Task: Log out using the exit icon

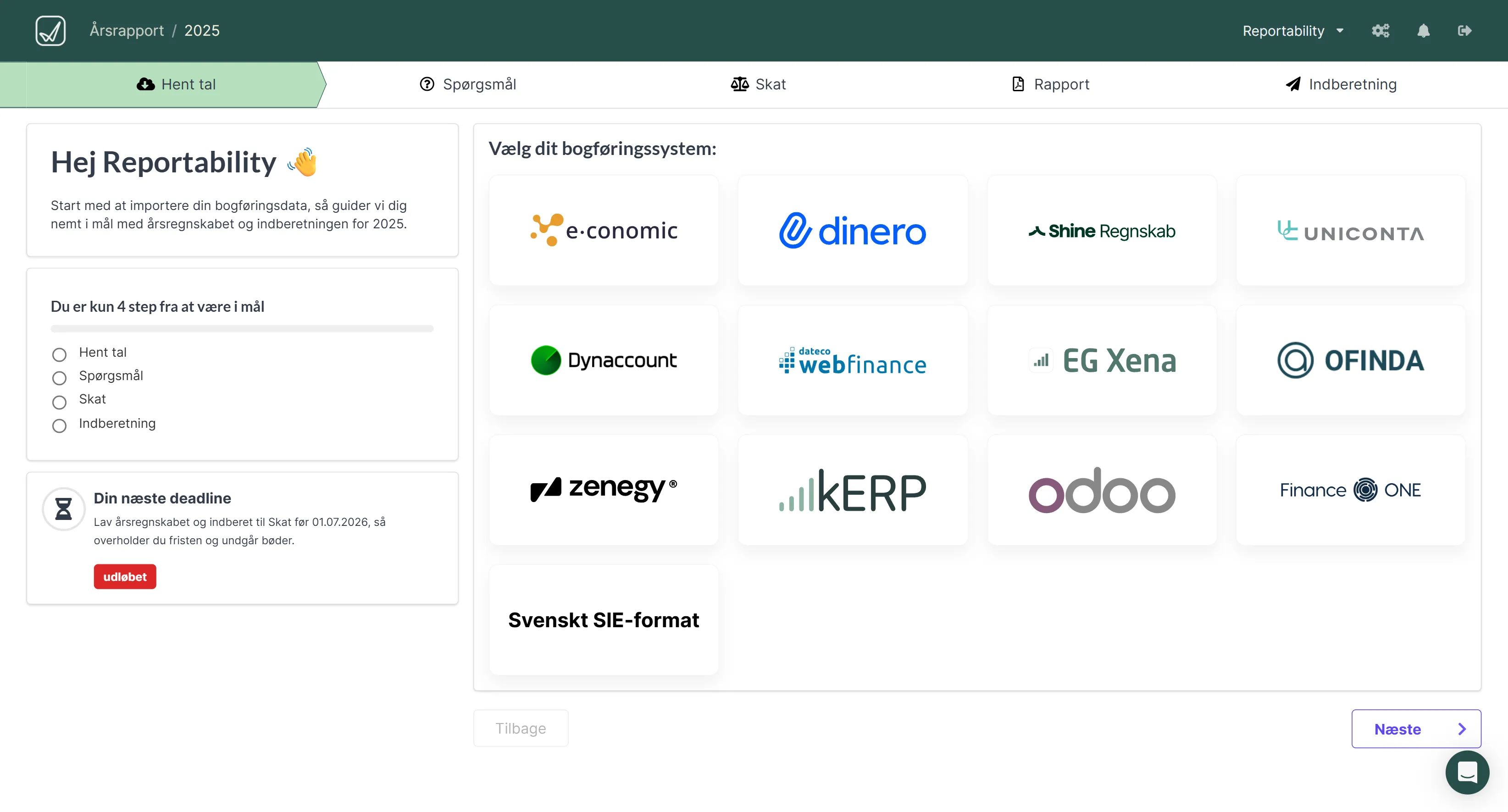Action: 1465,30
